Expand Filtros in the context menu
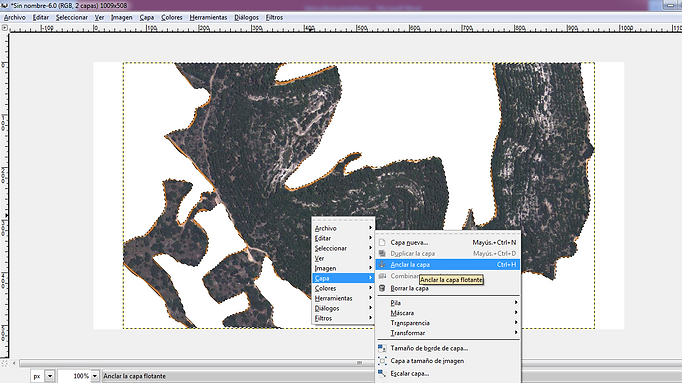 343,318
